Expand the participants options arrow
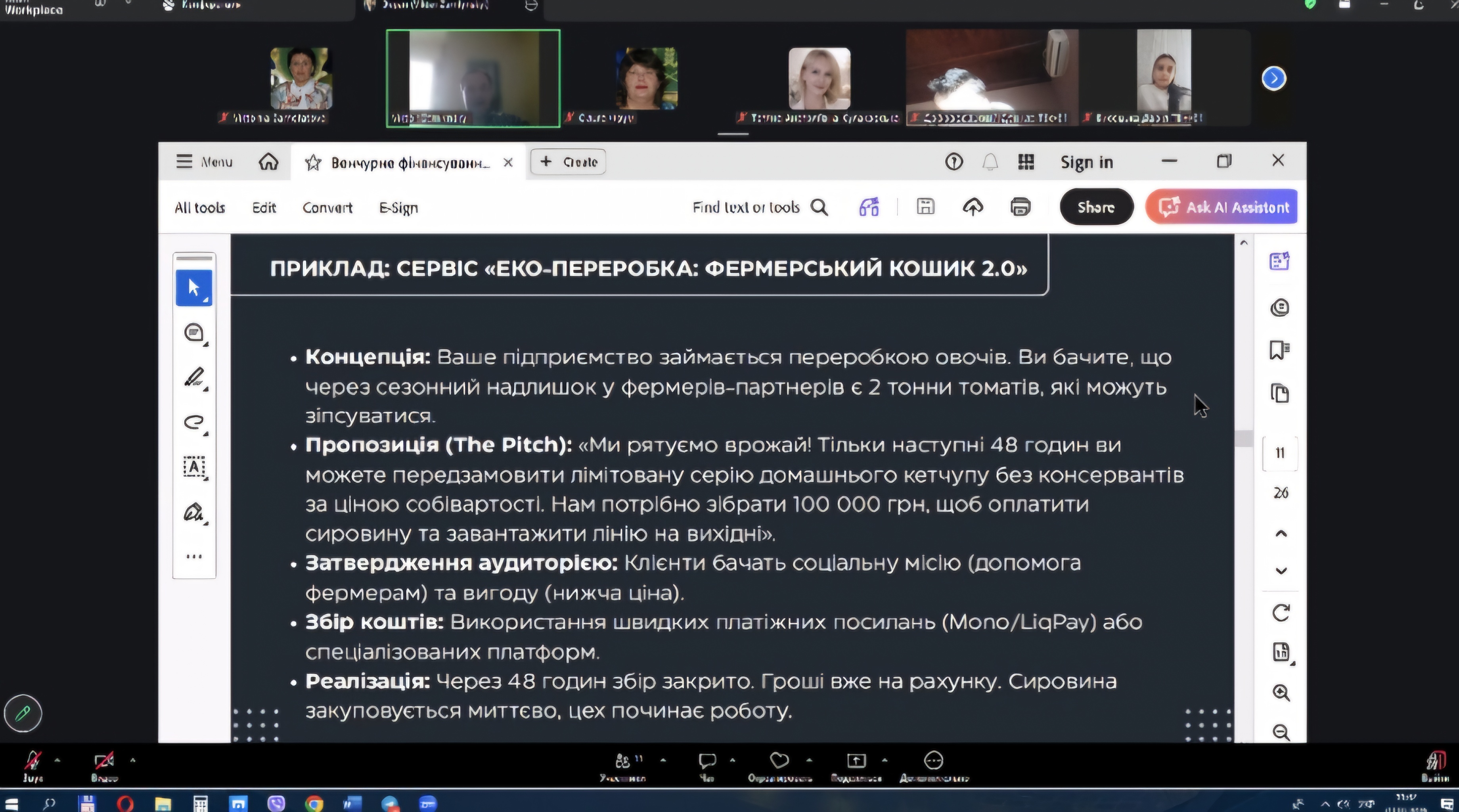This screenshot has height=812, width=1459. [x=662, y=760]
